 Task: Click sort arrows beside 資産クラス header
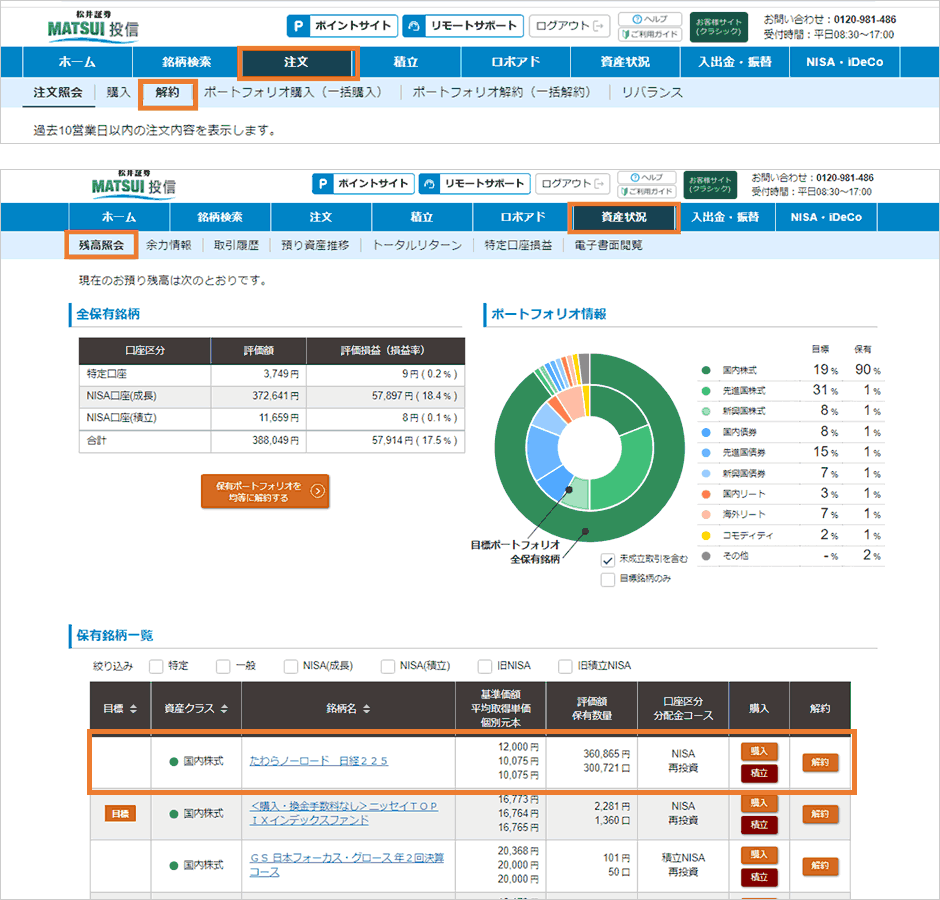point(222,708)
